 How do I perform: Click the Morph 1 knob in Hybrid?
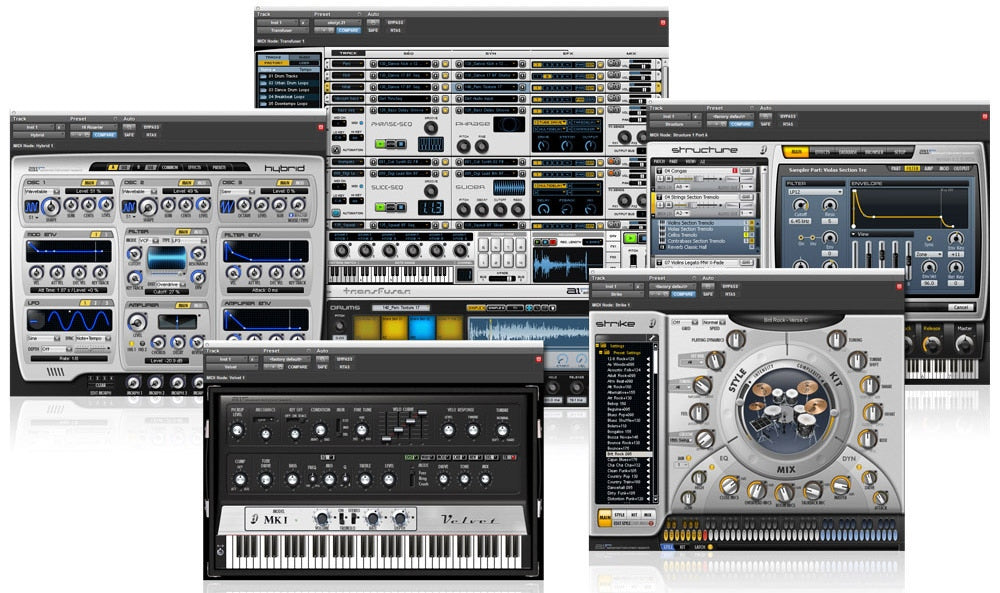click(x=133, y=383)
